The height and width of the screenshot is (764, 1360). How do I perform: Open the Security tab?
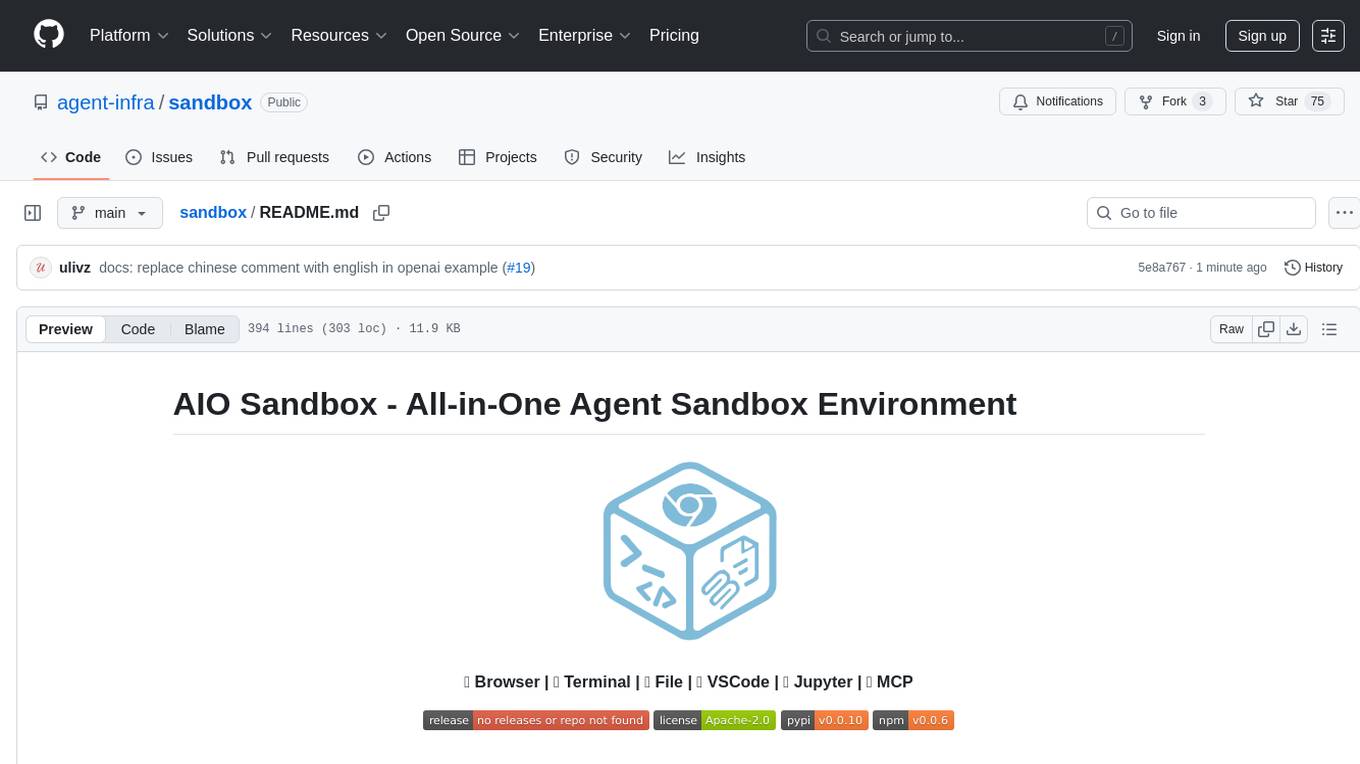[x=603, y=157]
